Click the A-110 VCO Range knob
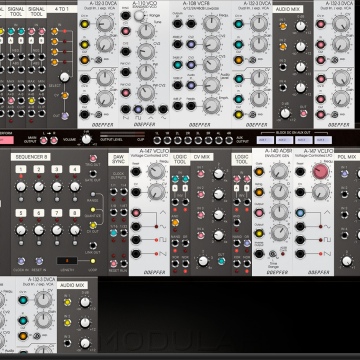The width and height of the screenshot is (360, 360). coord(139,15)
